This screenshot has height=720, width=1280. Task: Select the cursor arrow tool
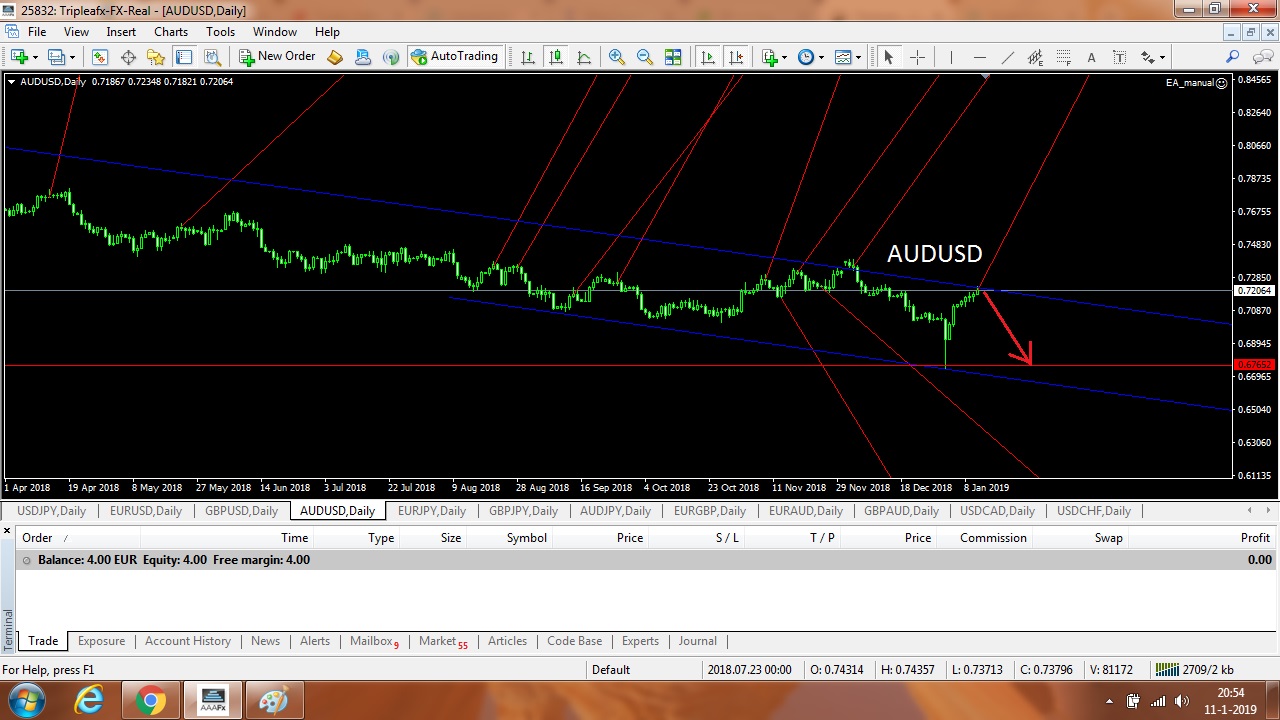(888, 57)
